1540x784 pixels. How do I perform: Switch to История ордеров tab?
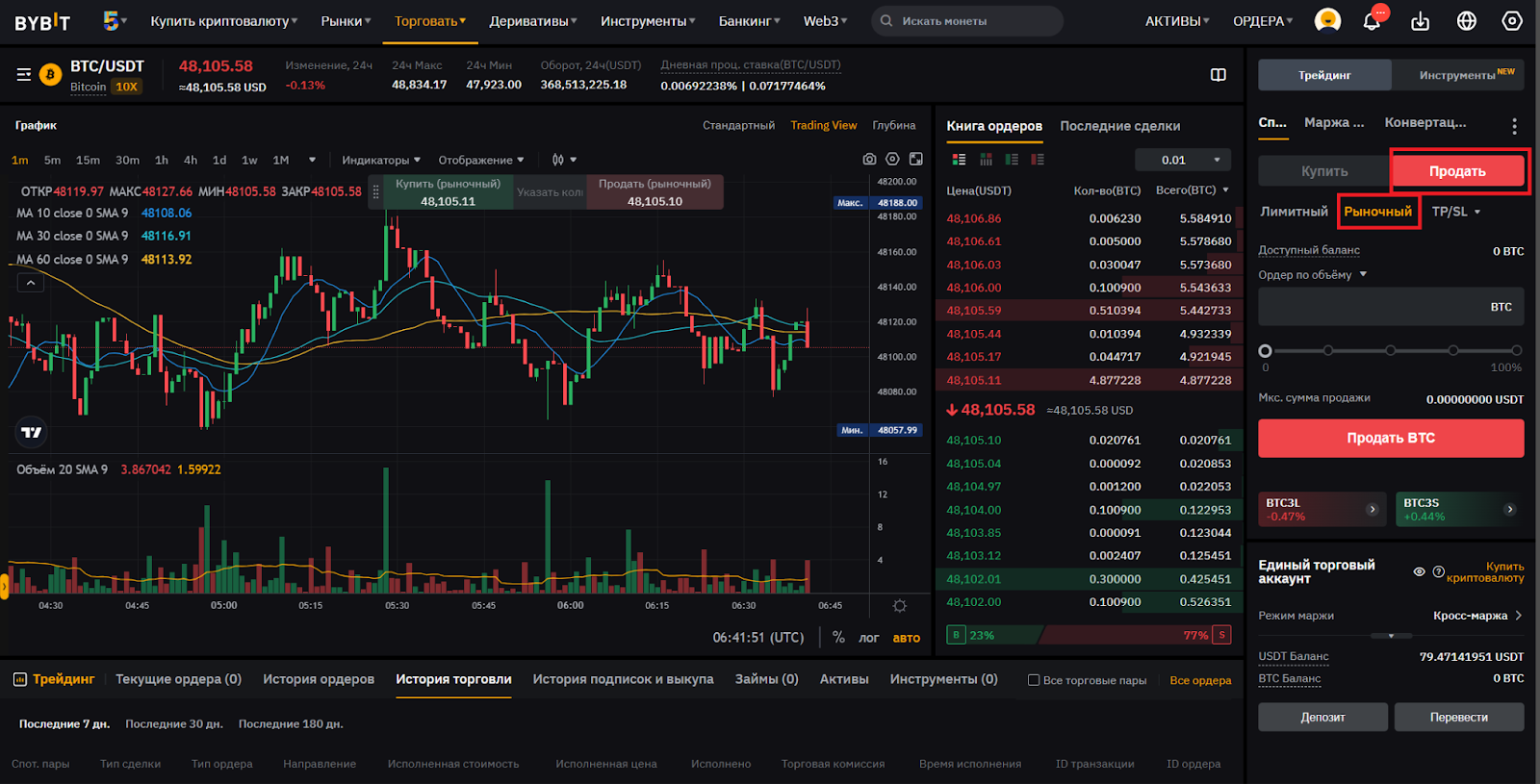pos(319,679)
